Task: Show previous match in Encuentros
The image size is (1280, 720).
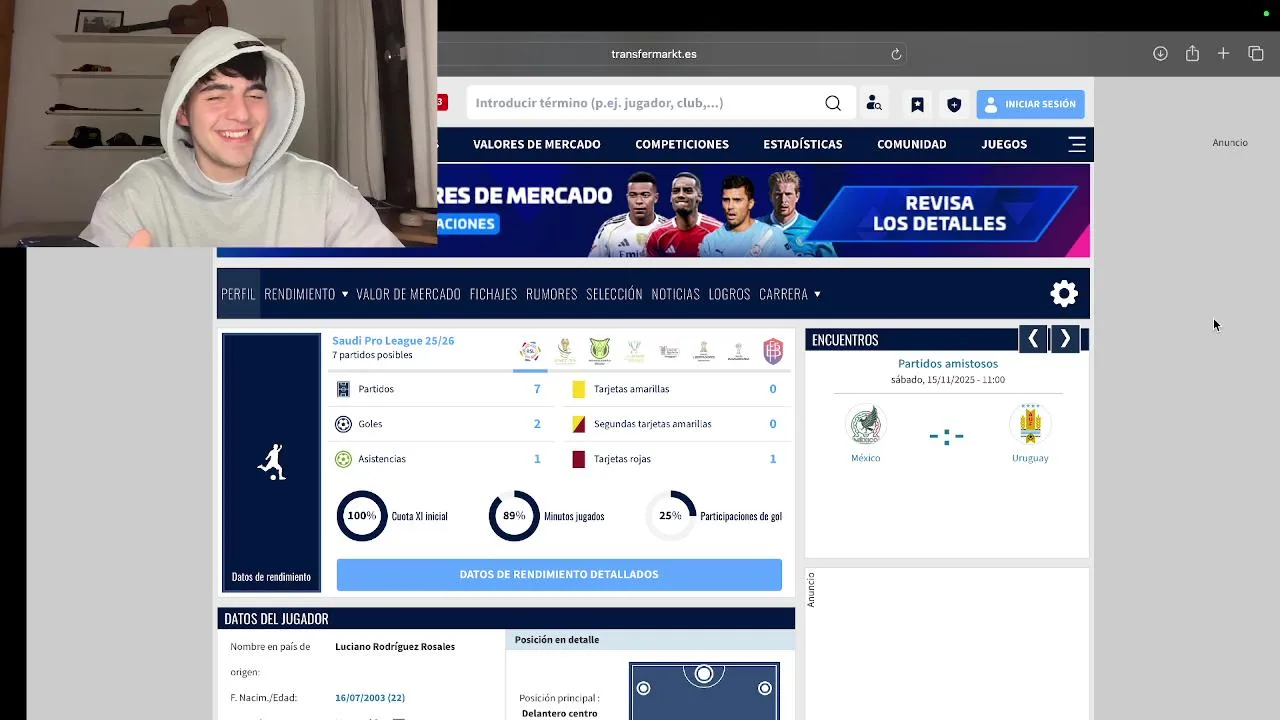Action: pos(1033,340)
